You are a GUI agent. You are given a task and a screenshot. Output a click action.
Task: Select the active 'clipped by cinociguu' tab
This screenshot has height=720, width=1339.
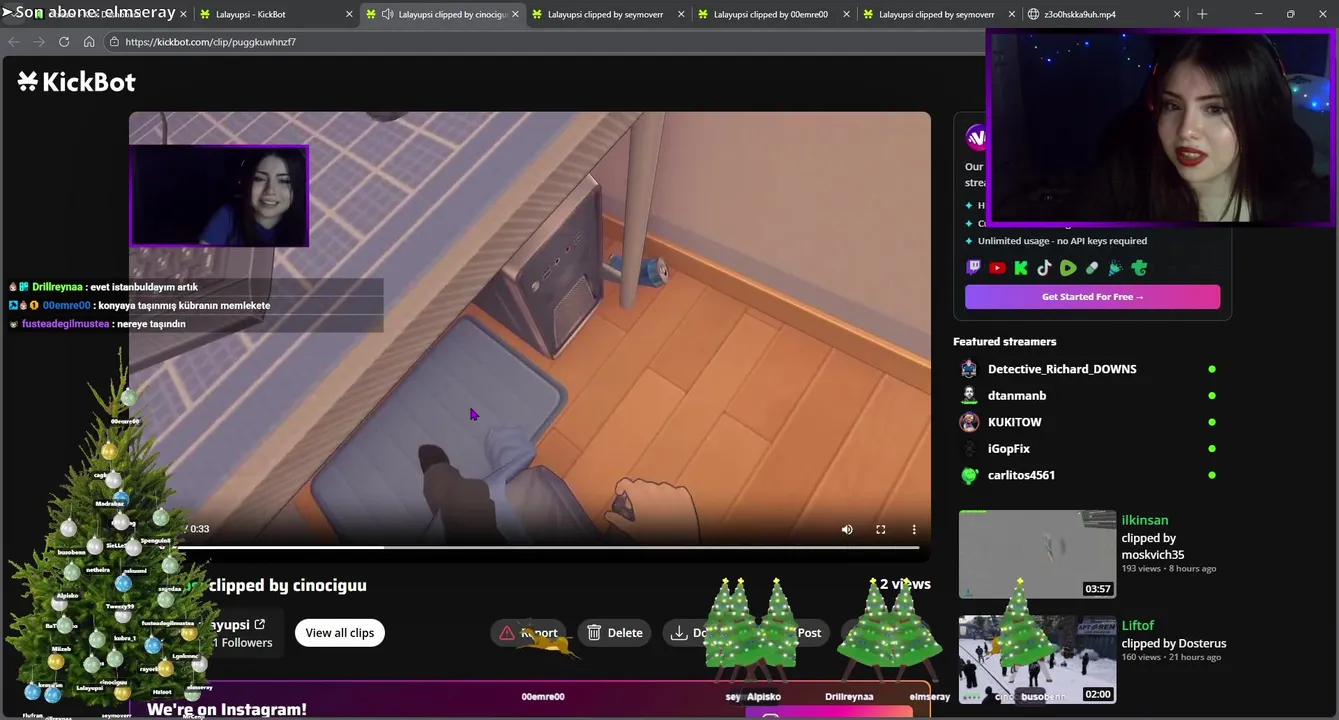443,15
